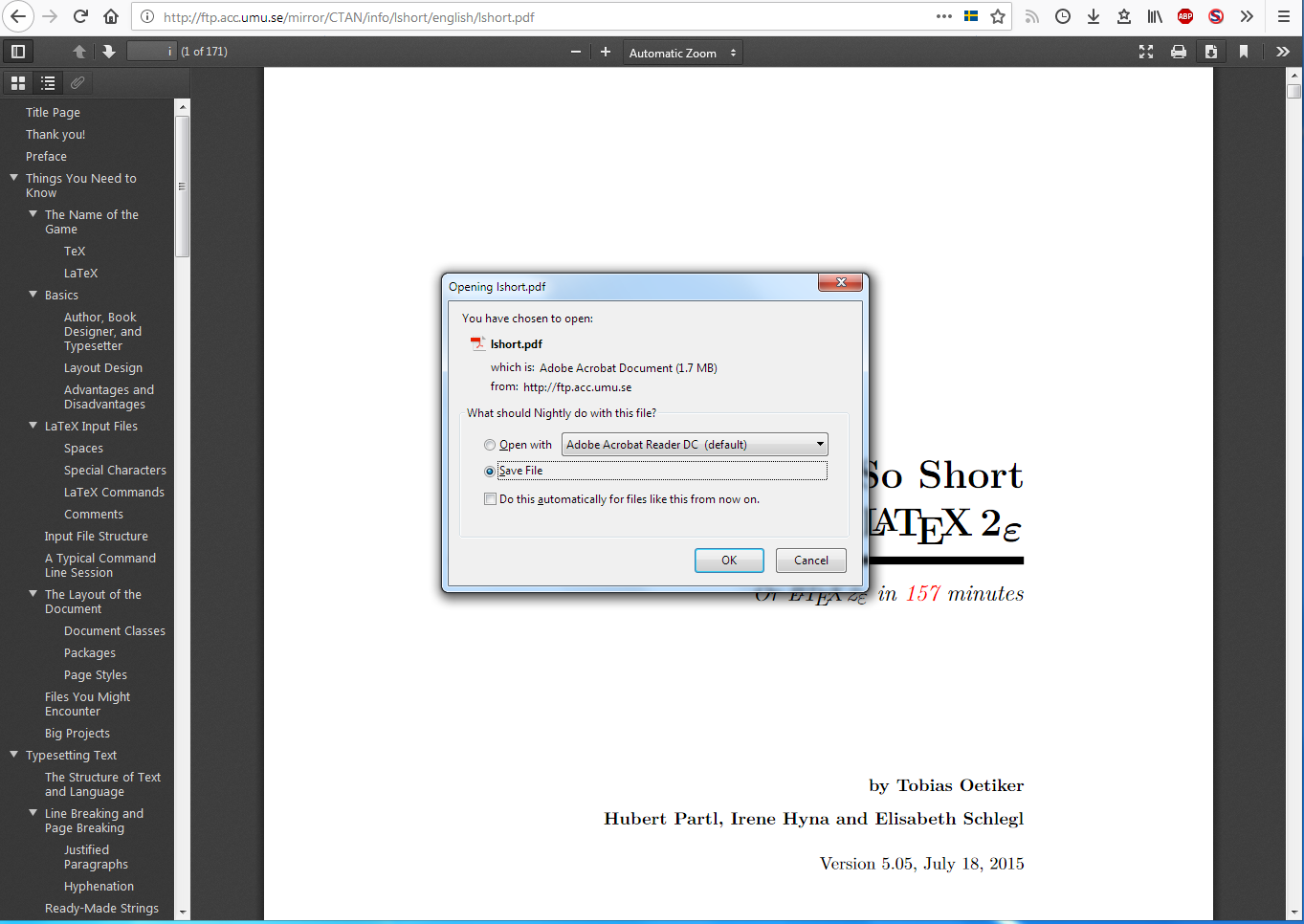This screenshot has width=1304, height=924.
Task: Jump to Input File Structure outline entry
Action: tap(97, 537)
